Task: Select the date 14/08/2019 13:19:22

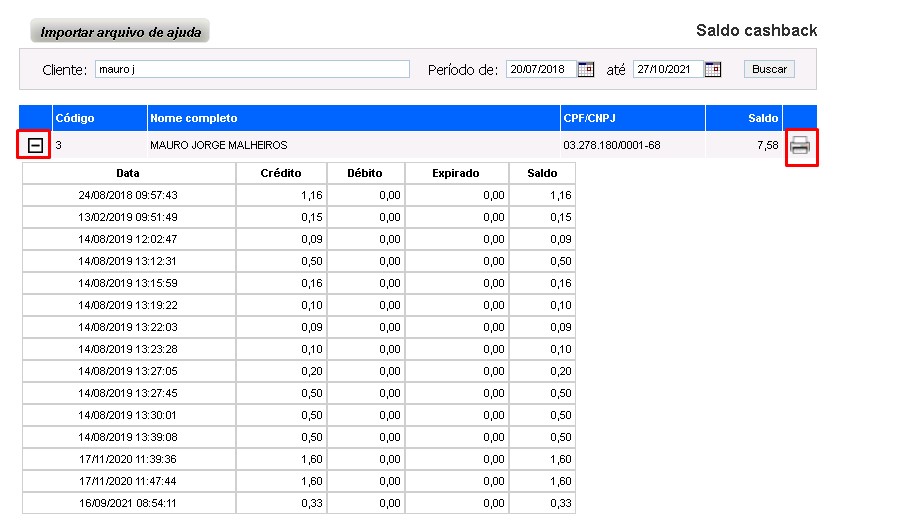Action: click(x=128, y=305)
